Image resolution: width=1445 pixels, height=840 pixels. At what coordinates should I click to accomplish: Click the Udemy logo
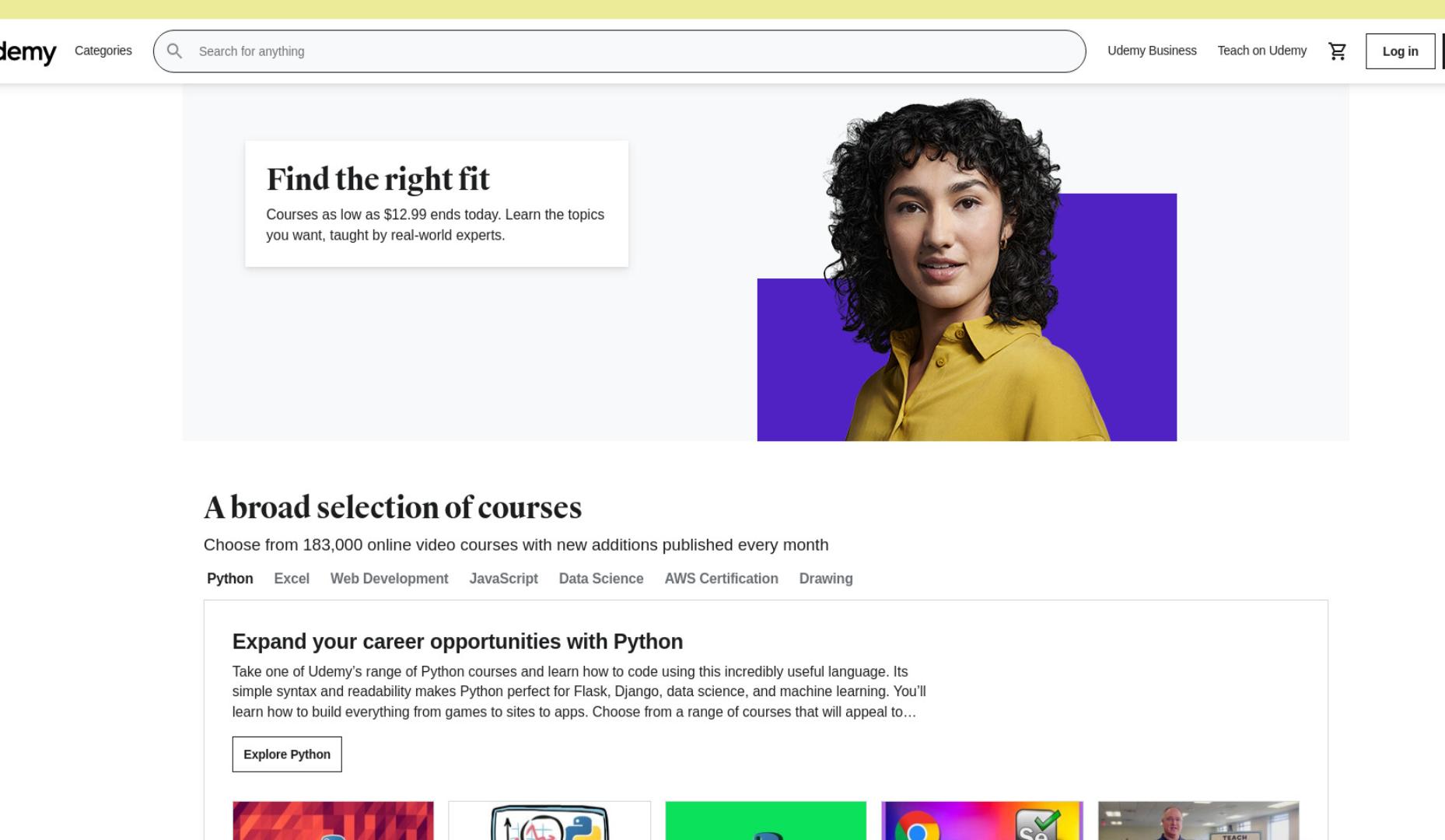pos(27,51)
